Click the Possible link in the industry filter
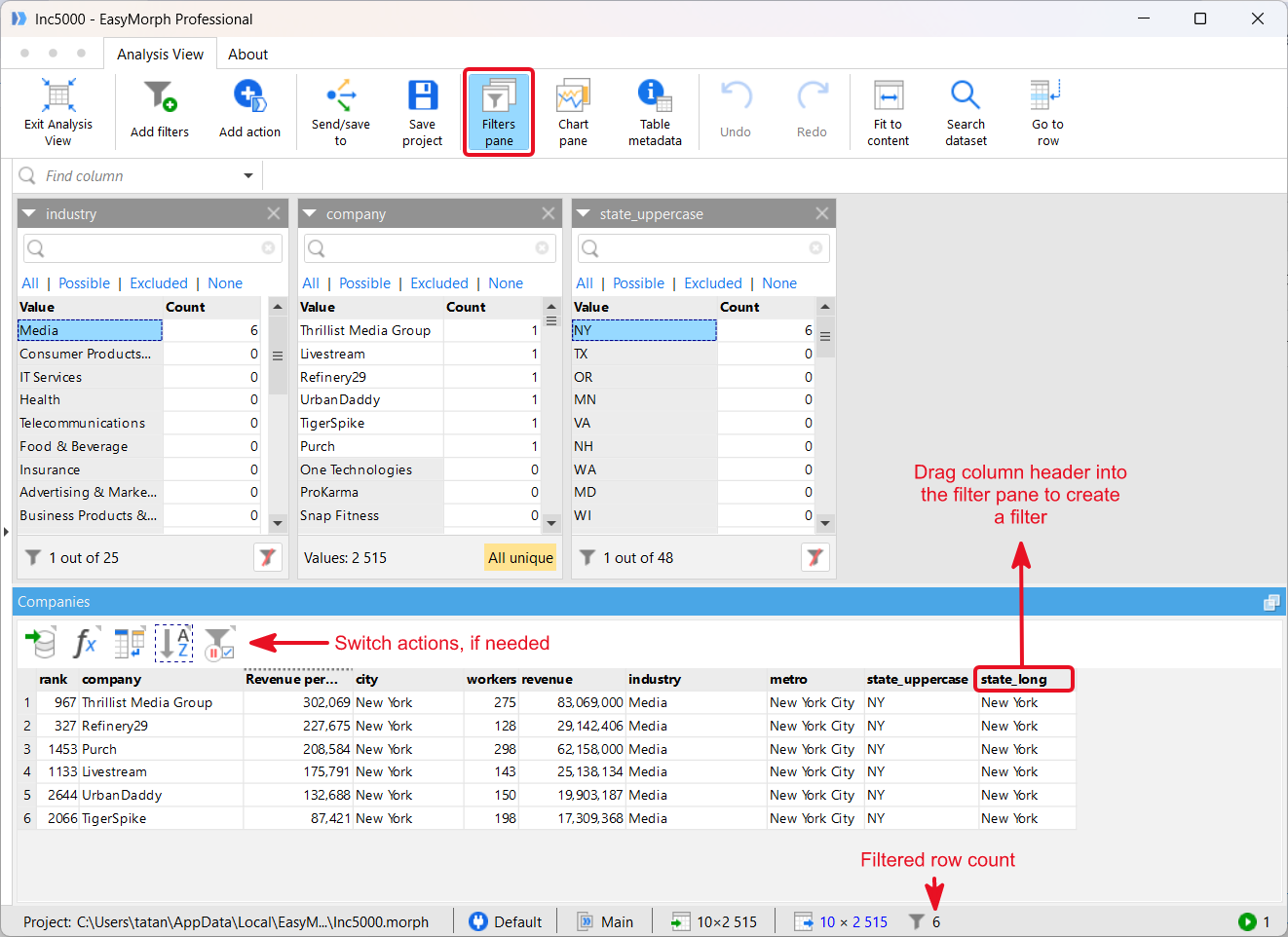 pyautogui.click(x=84, y=283)
